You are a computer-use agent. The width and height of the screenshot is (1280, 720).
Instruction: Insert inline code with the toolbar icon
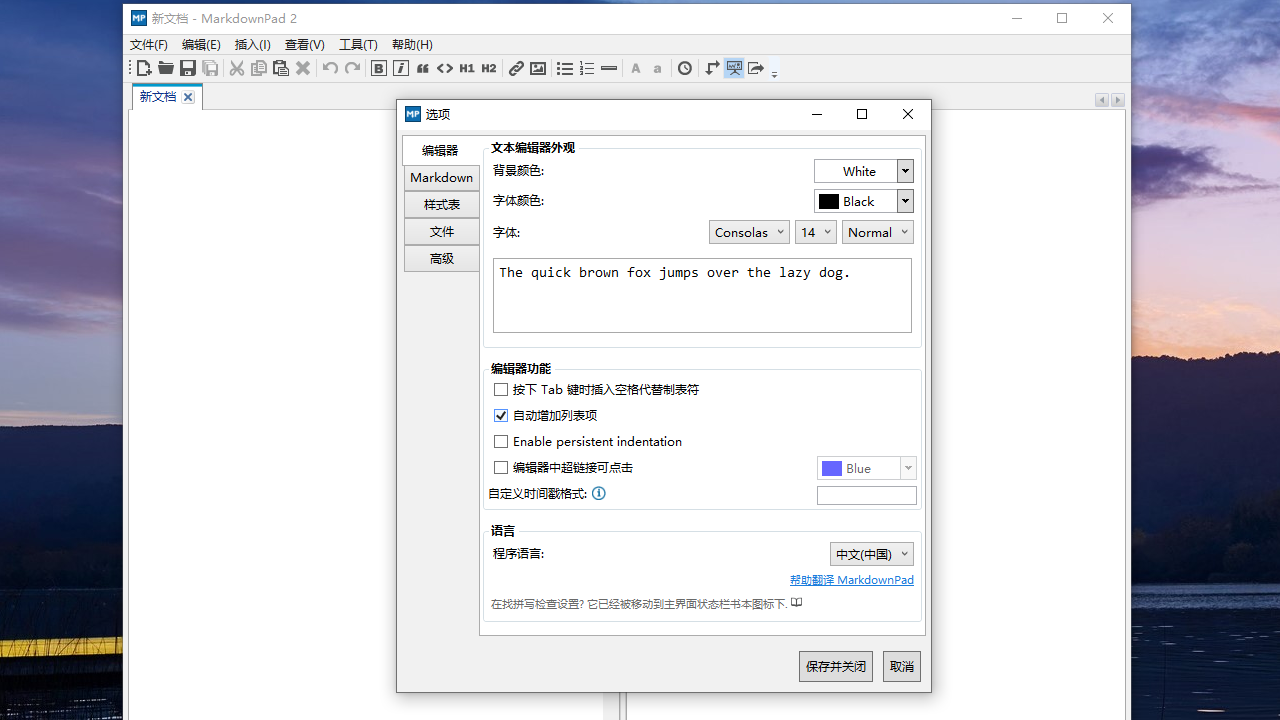tap(445, 68)
